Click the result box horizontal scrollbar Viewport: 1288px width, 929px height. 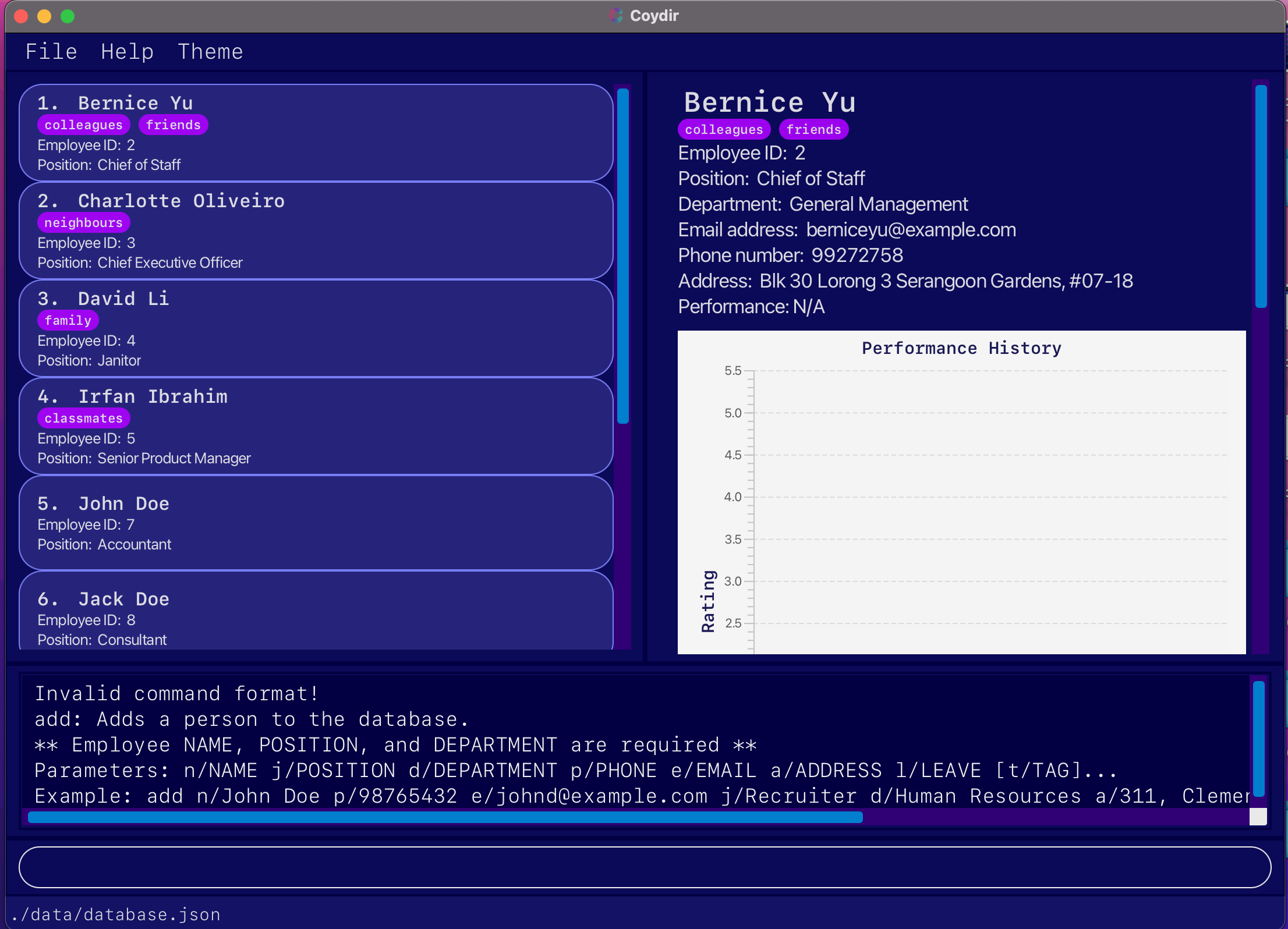(445, 817)
